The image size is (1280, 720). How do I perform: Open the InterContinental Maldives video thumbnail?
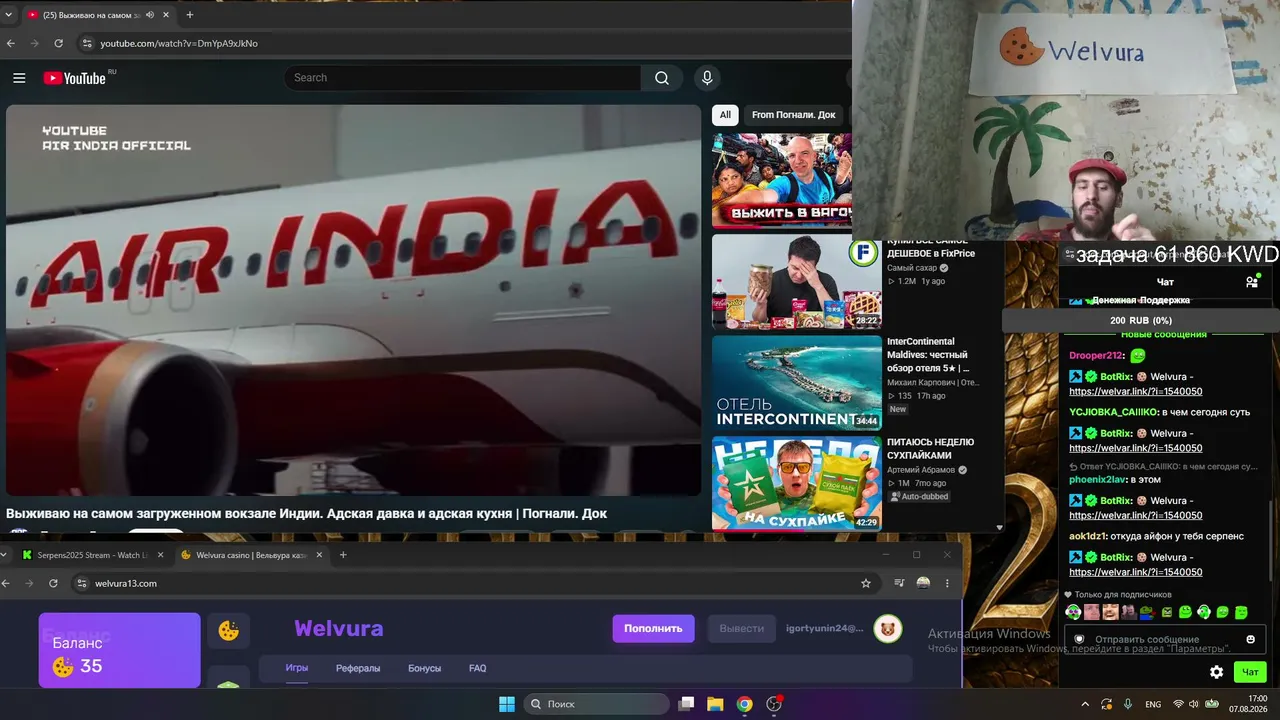[797, 383]
